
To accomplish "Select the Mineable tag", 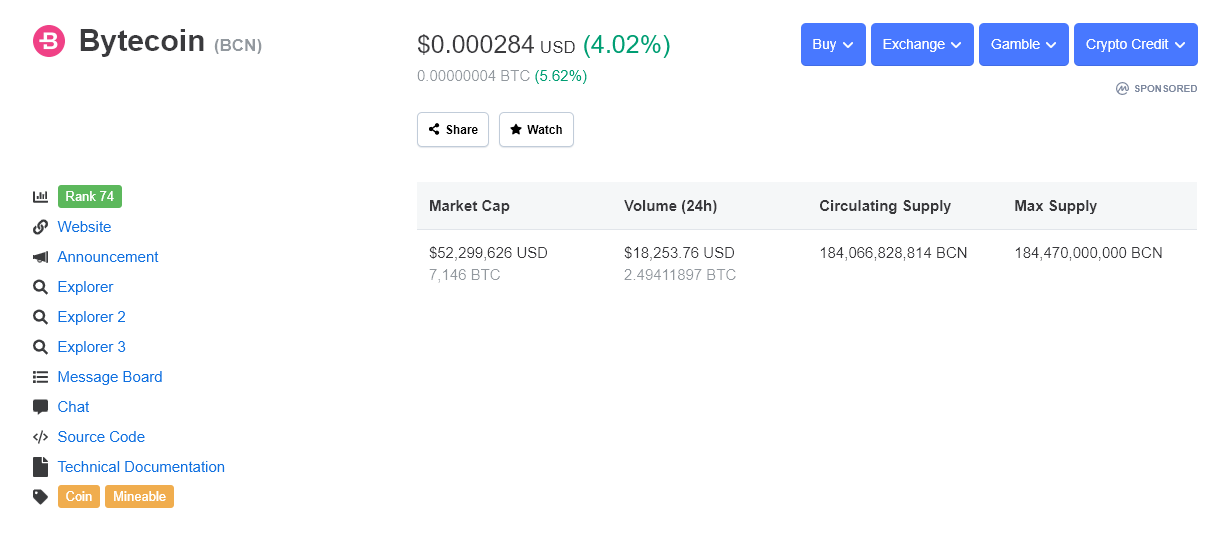I will (x=139, y=497).
